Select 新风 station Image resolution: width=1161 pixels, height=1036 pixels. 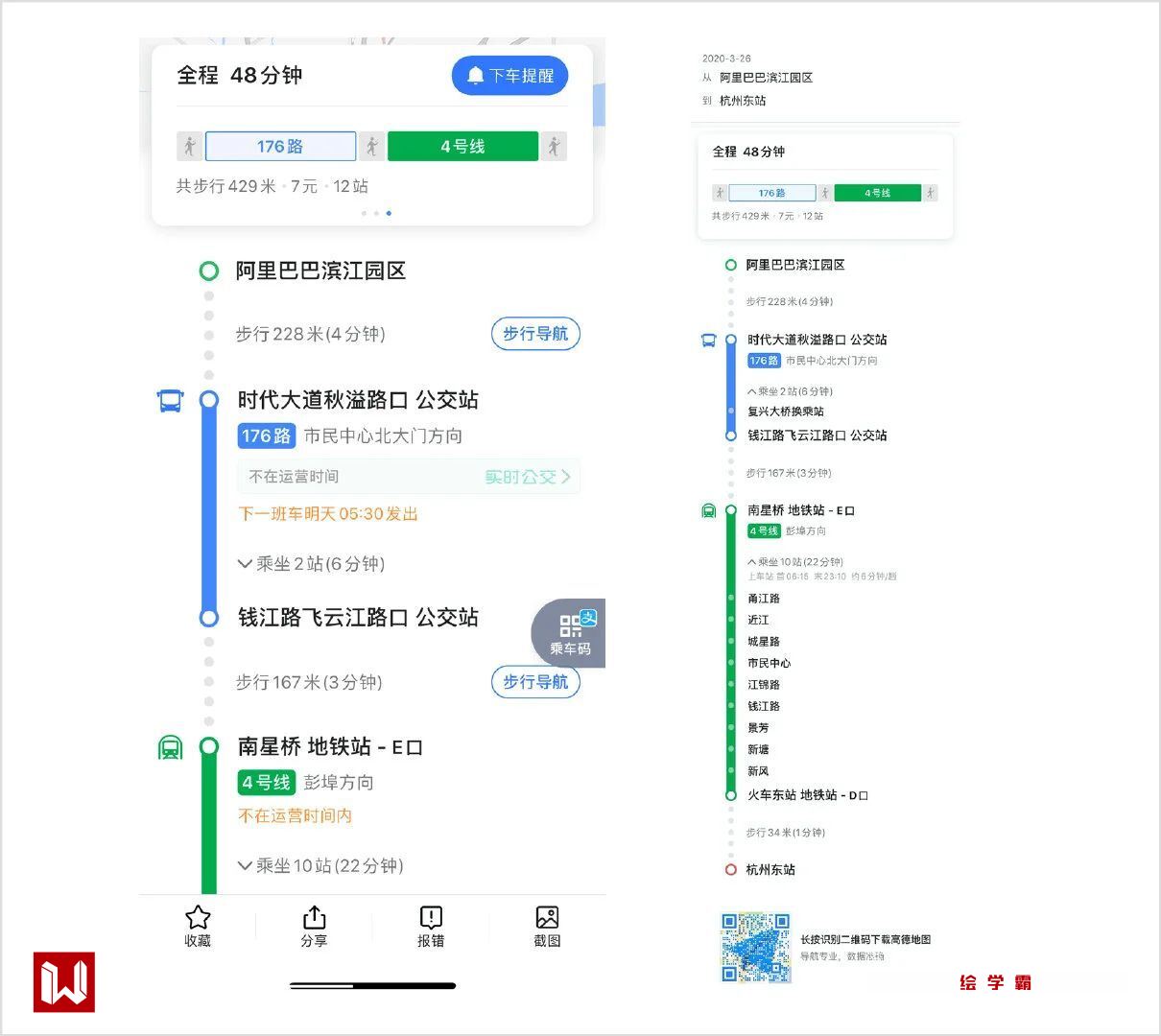pos(758,771)
